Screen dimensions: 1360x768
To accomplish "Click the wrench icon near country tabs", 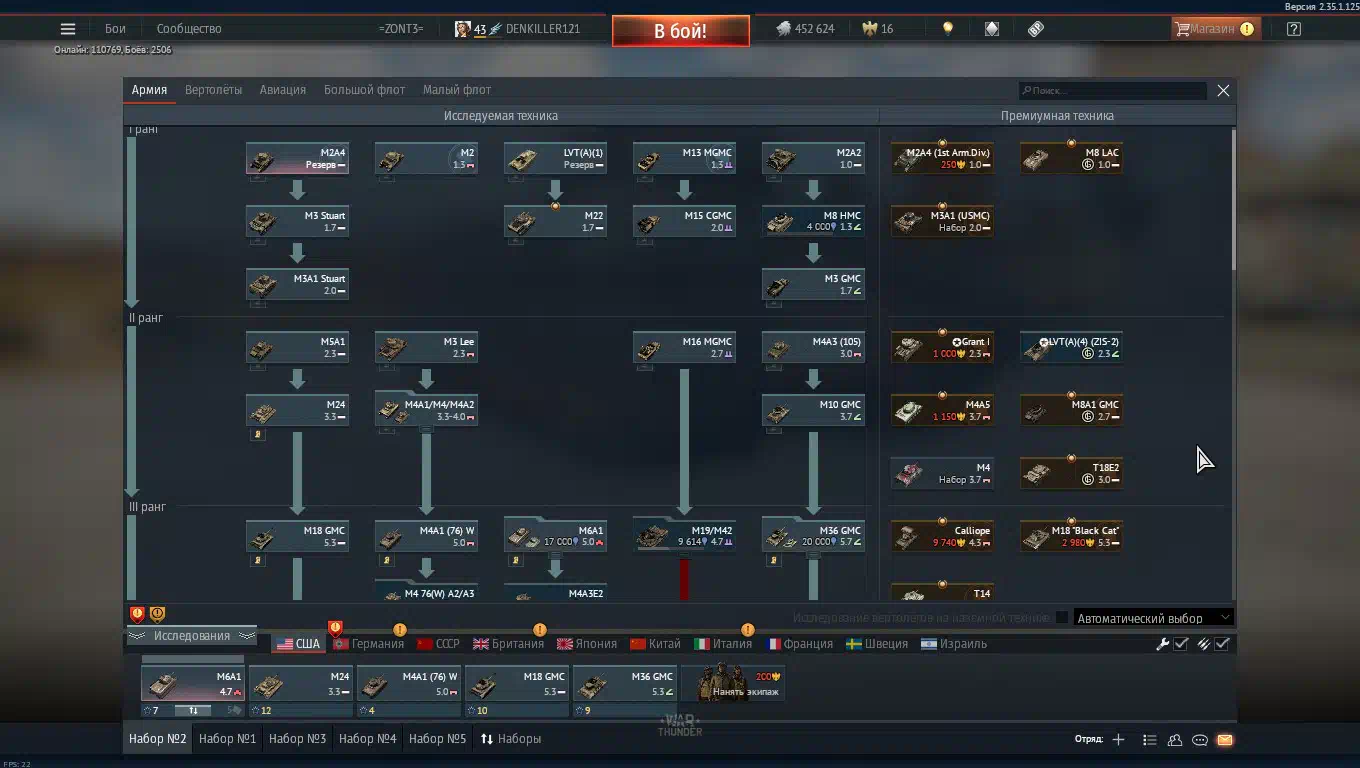I will [x=1162, y=644].
